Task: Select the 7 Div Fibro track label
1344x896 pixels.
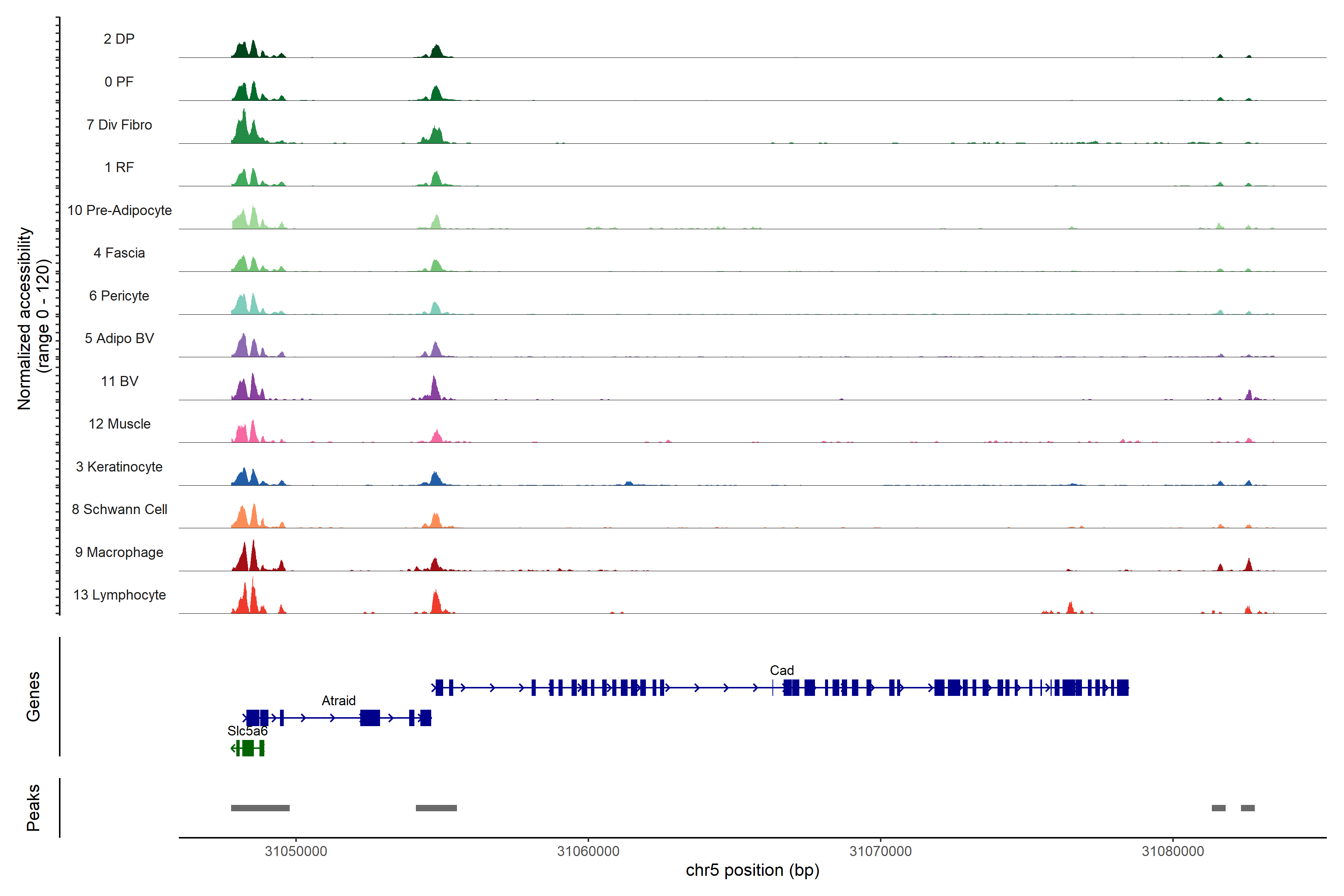Action: point(119,125)
